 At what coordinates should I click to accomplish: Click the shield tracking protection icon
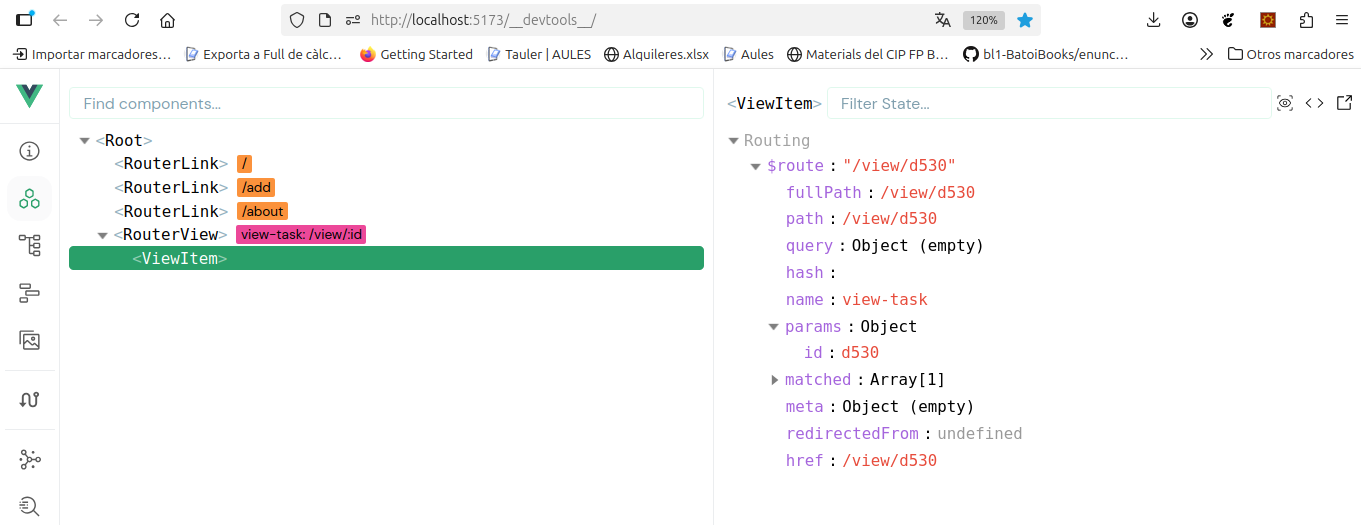tap(296, 20)
